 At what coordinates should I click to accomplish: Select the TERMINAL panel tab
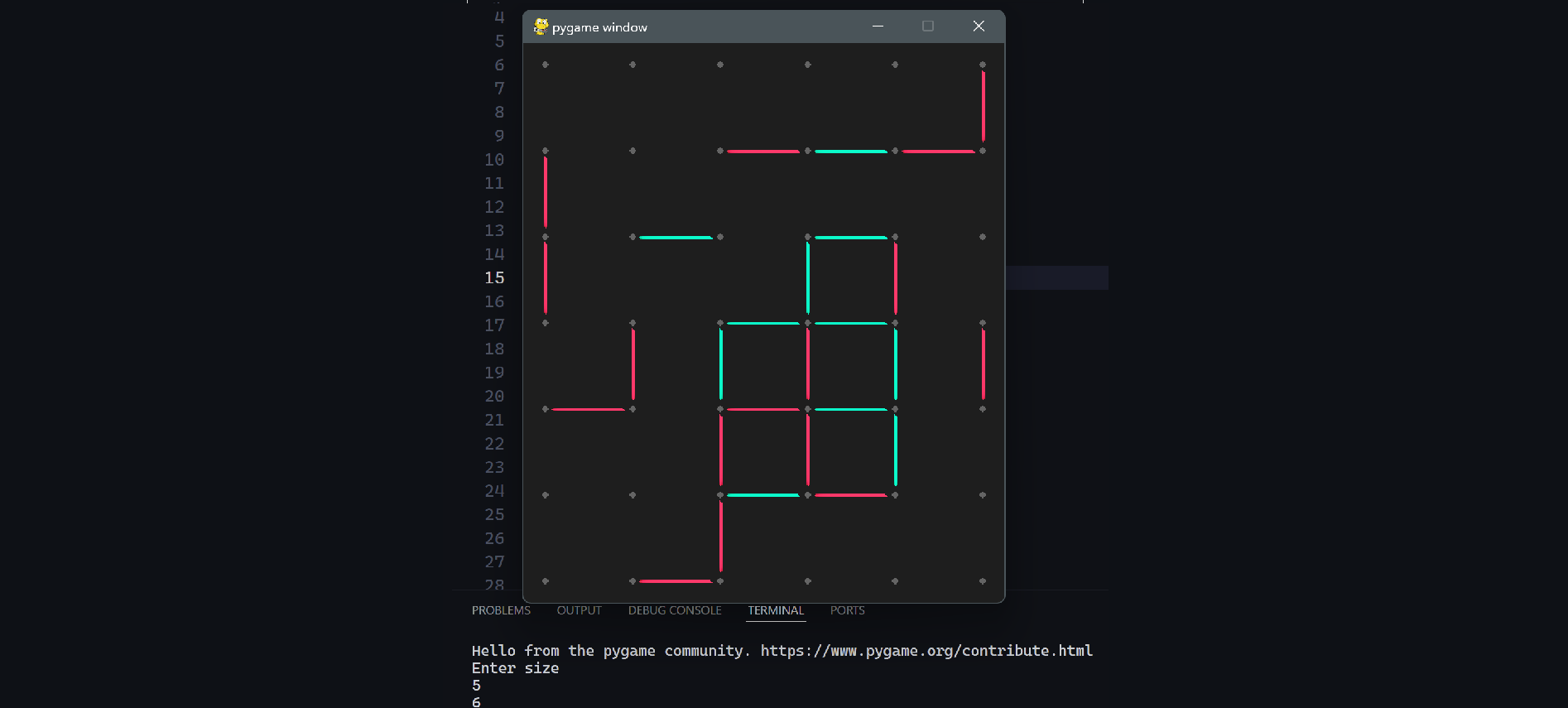[x=776, y=610]
